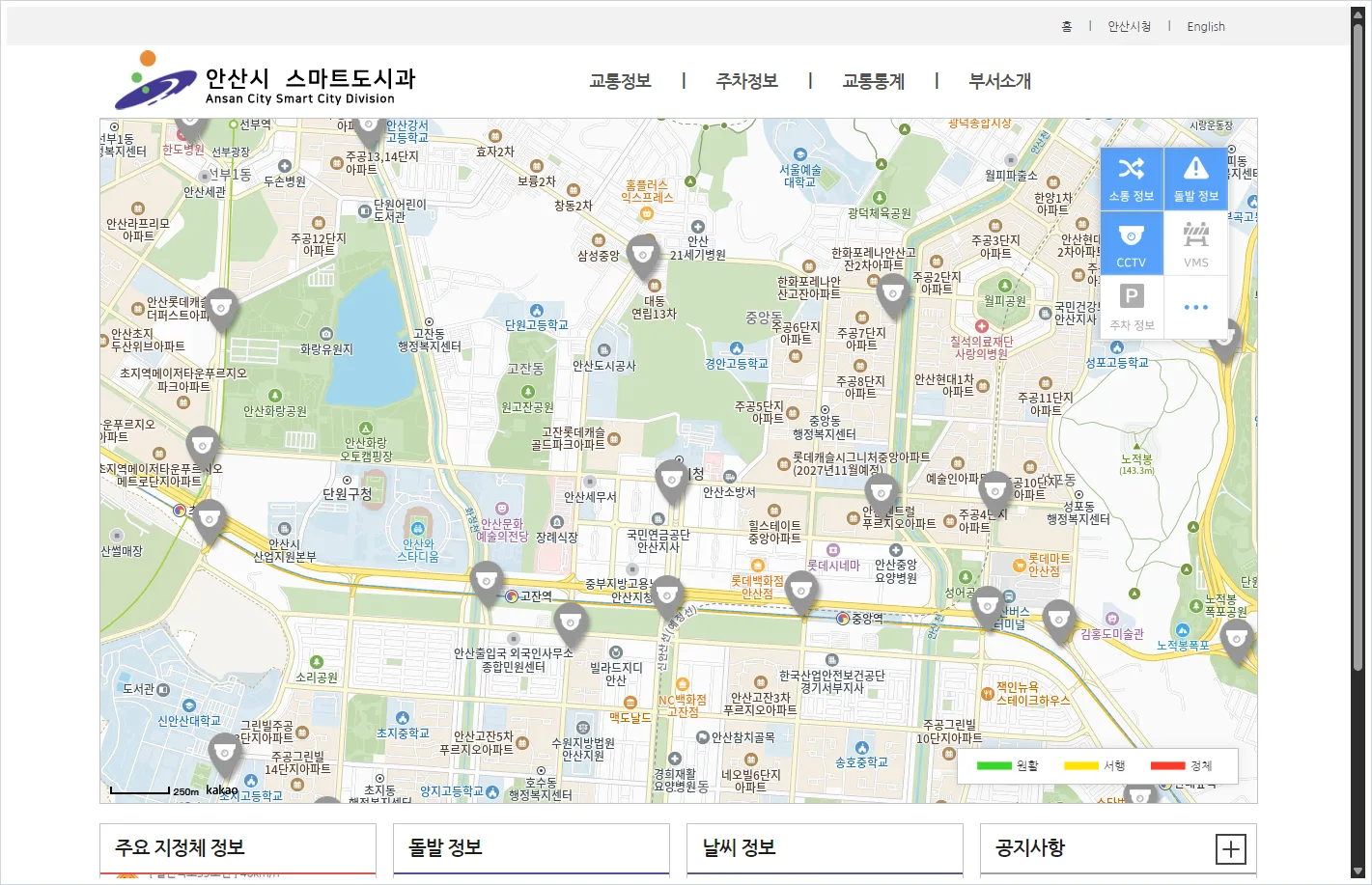Open CCTV marker at 중부지방고용 안산지청

click(667, 598)
